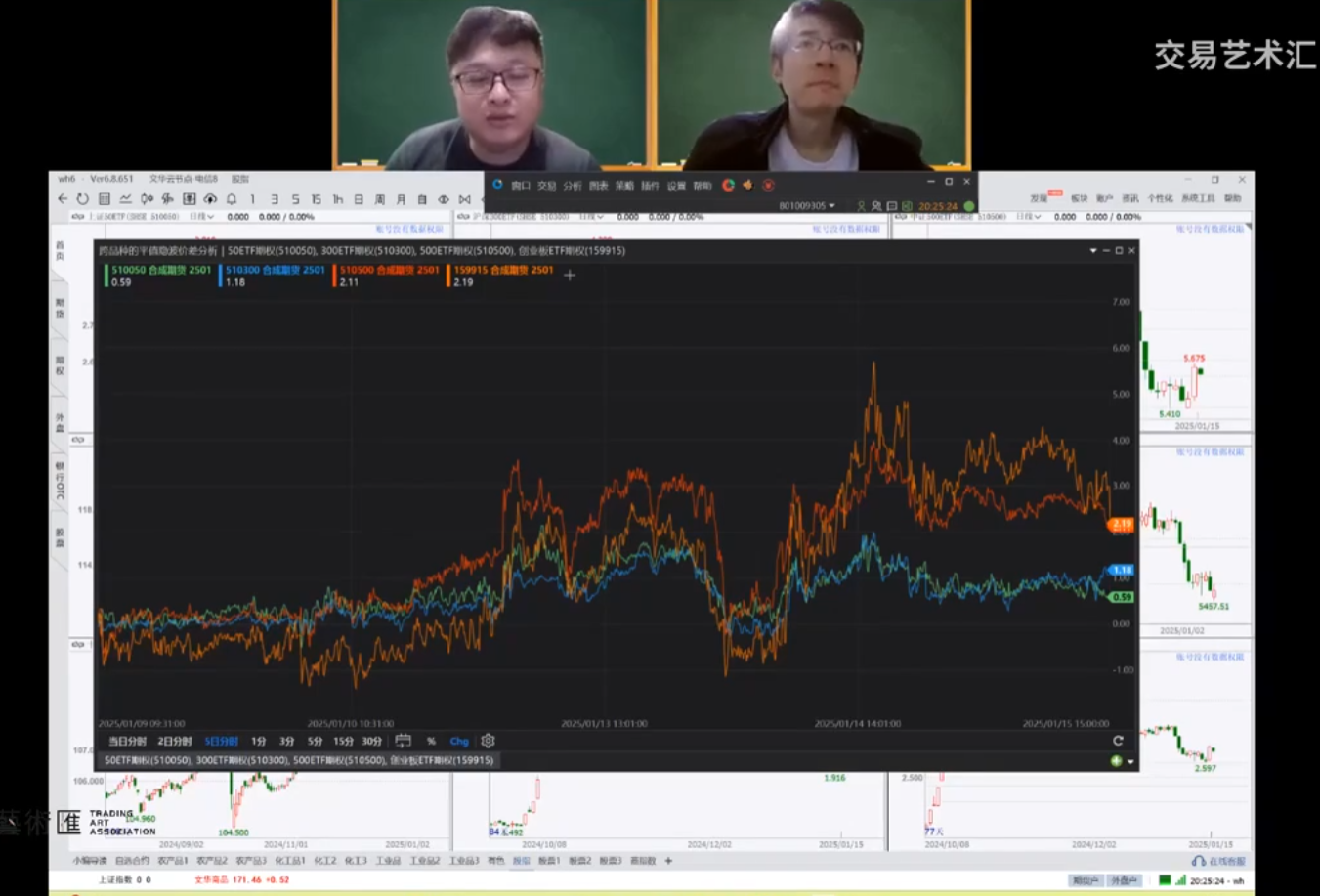
Task: Select the 15分 timeframe button
Action: coord(343,741)
